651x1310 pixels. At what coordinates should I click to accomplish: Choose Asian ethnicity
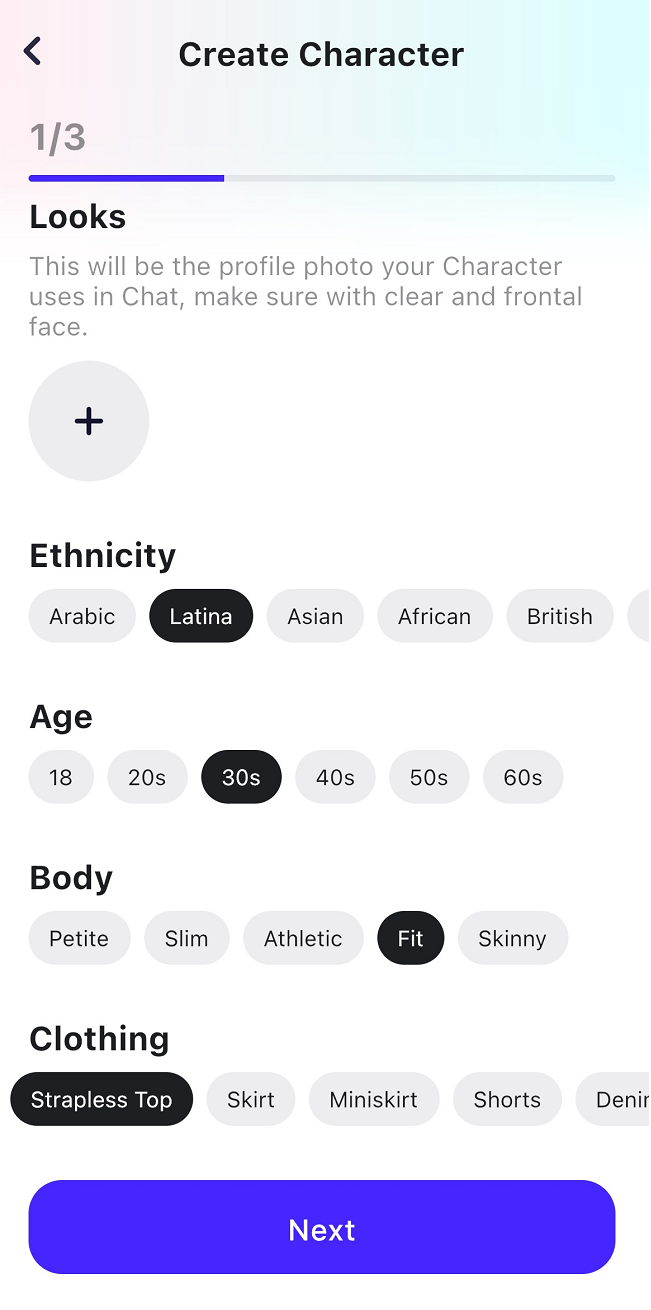point(315,616)
